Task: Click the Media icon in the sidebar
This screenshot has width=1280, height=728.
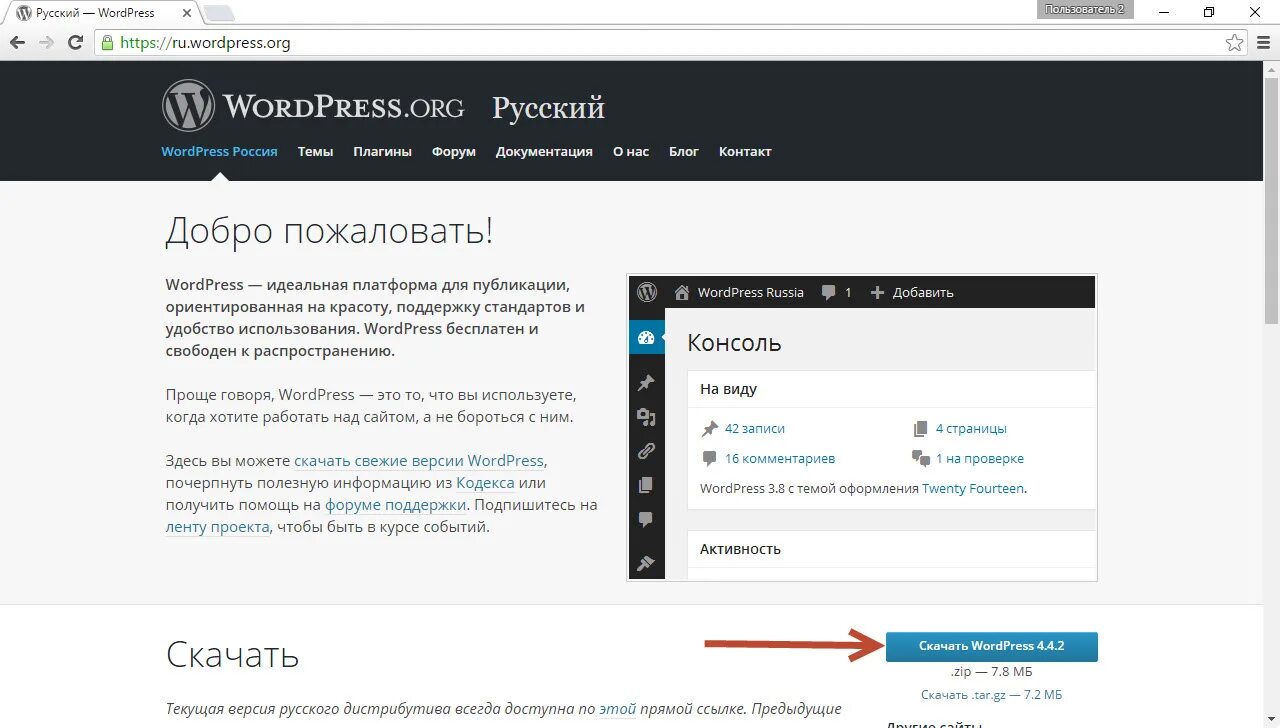Action: 646,417
